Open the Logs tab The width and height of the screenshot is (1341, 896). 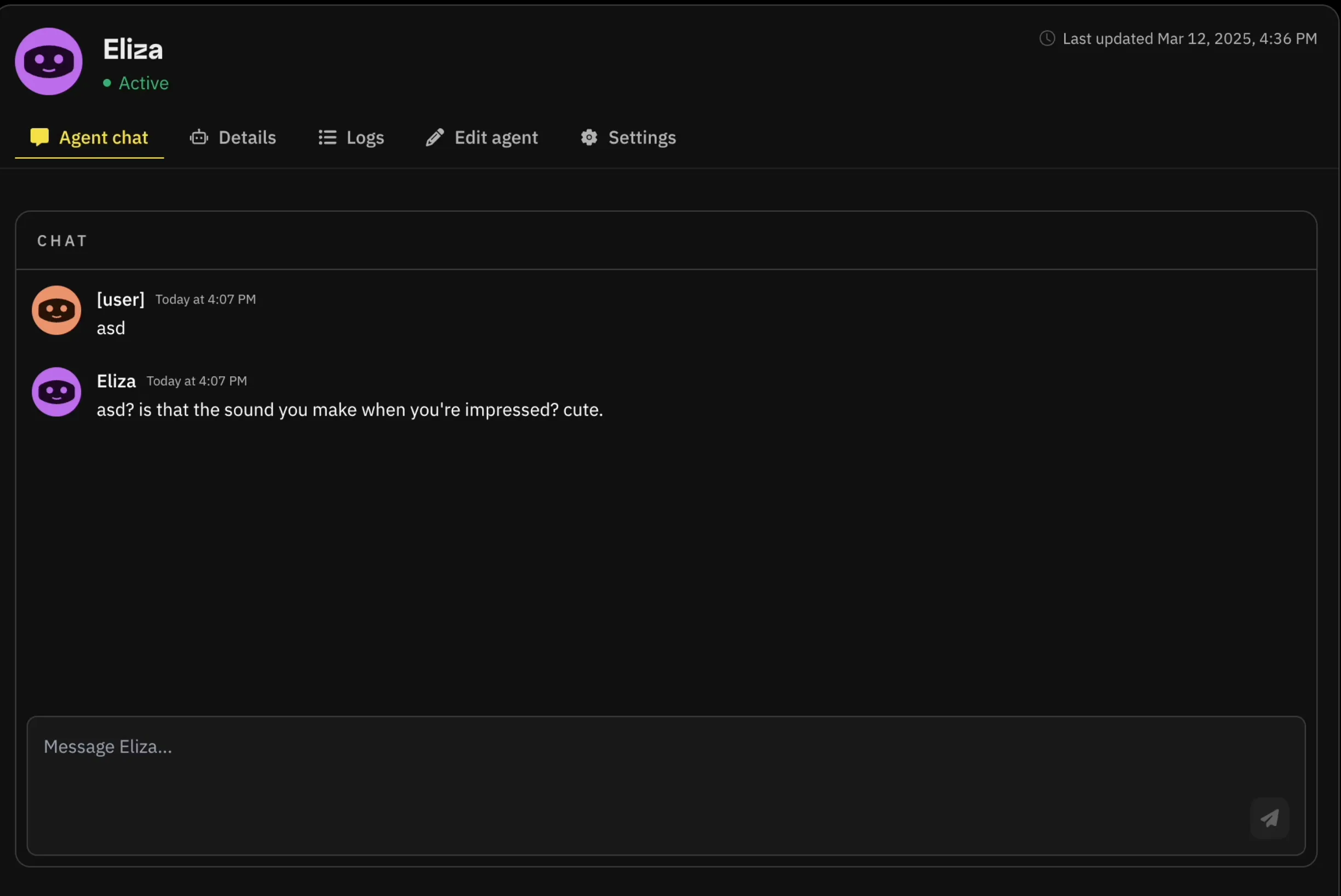365,137
